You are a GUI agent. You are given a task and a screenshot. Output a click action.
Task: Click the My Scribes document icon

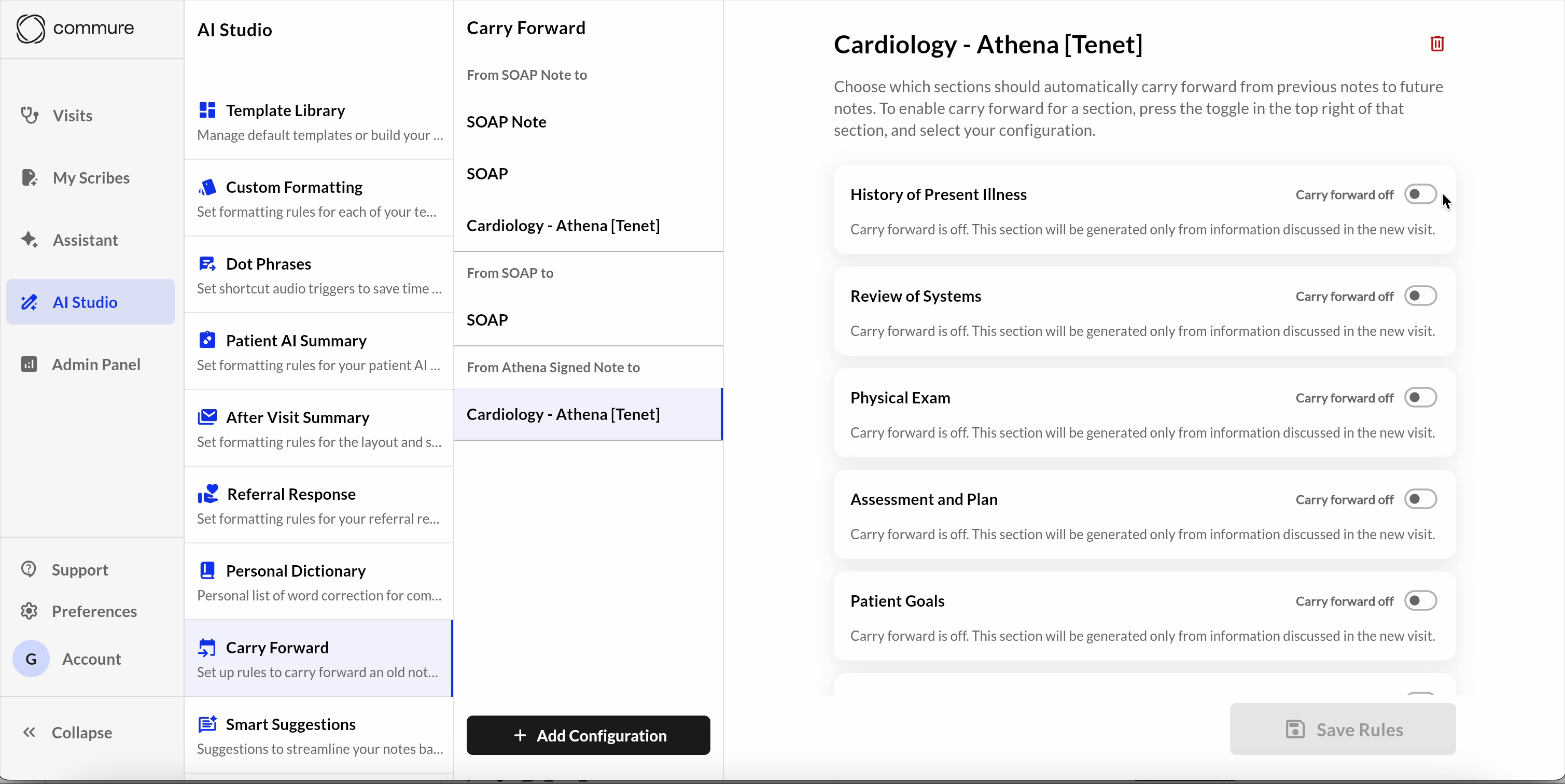(29, 177)
